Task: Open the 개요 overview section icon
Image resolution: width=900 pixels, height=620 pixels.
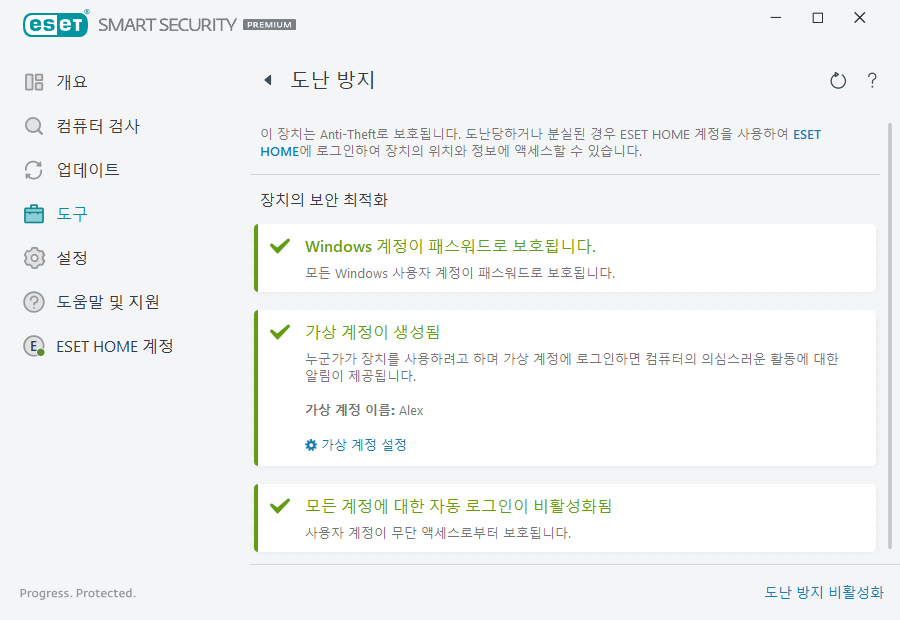Action: [x=33, y=82]
